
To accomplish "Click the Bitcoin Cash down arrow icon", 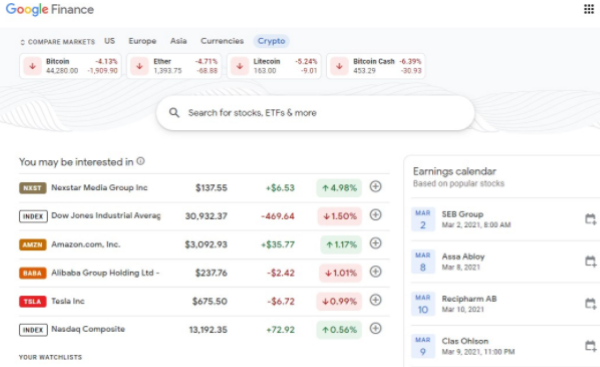I will click(x=339, y=66).
